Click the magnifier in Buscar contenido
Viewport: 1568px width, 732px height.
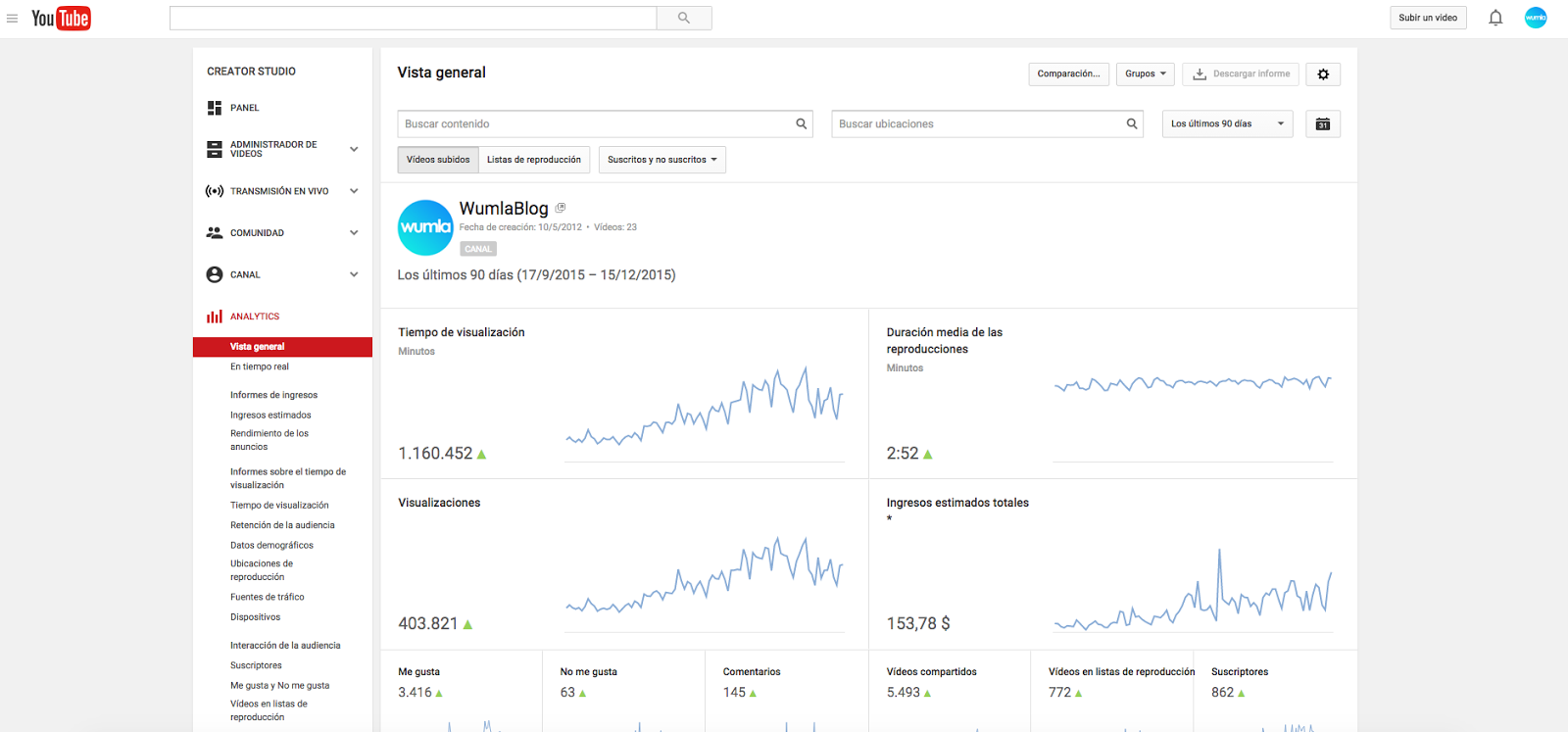[x=802, y=124]
